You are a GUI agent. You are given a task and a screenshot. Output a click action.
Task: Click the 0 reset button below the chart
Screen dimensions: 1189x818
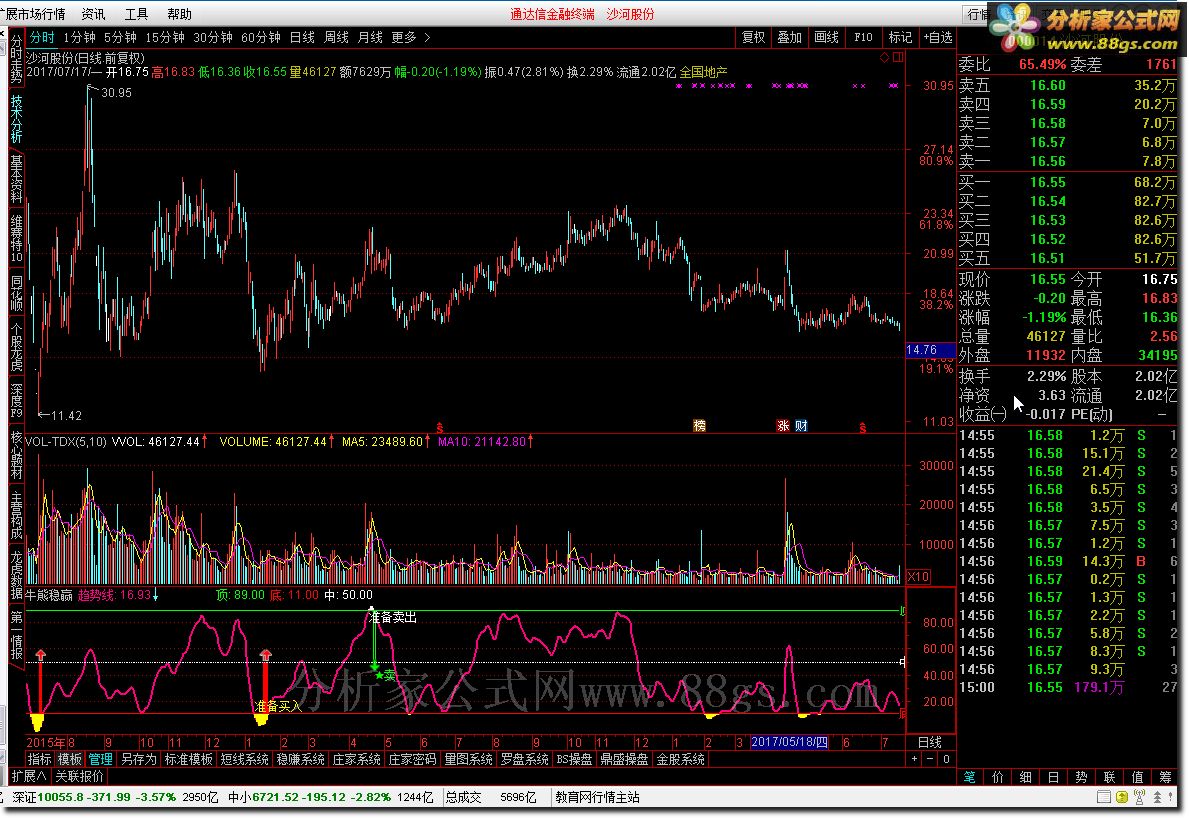pyautogui.click(x=946, y=759)
